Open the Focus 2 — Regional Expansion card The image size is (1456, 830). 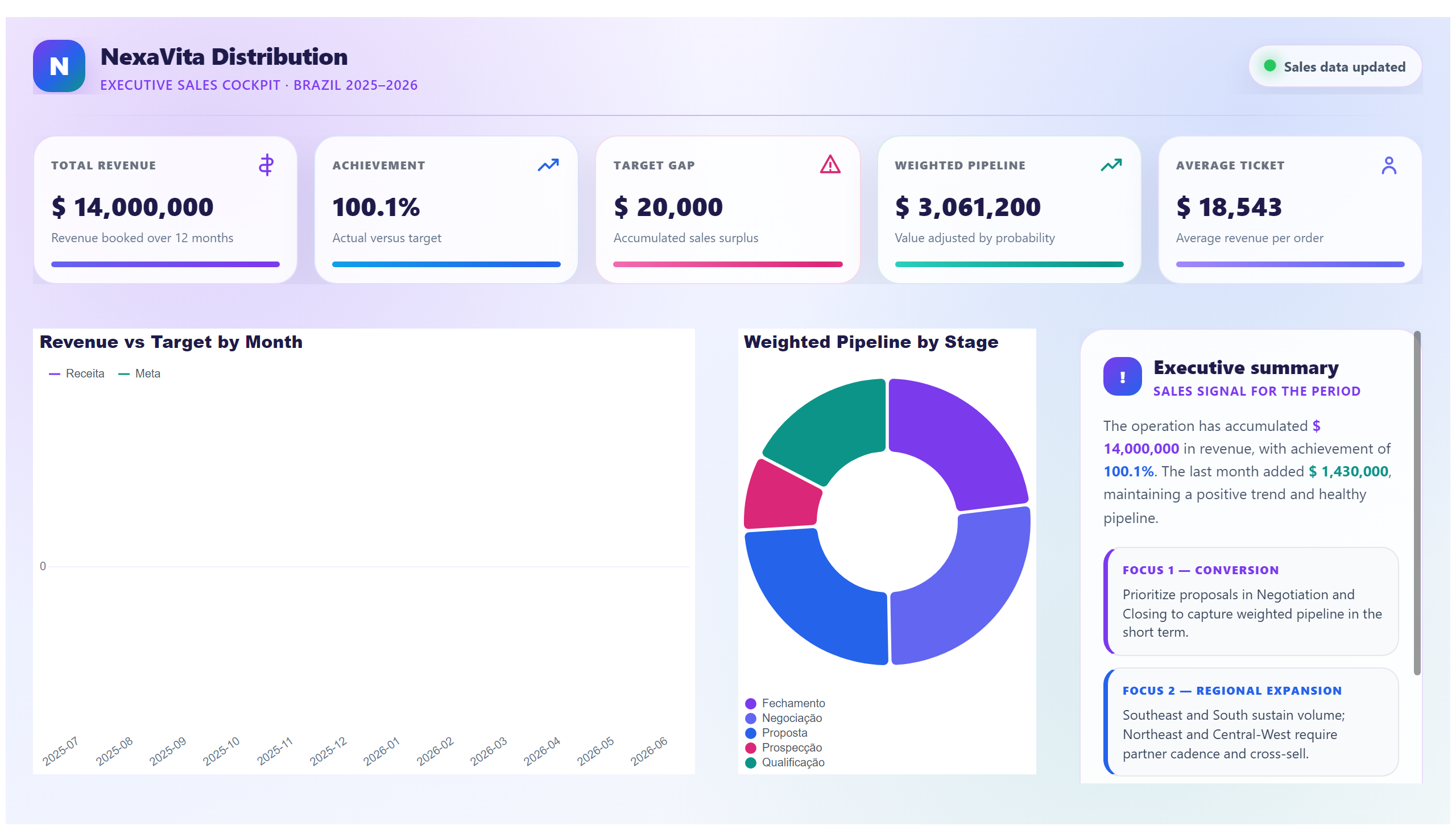[1251, 721]
